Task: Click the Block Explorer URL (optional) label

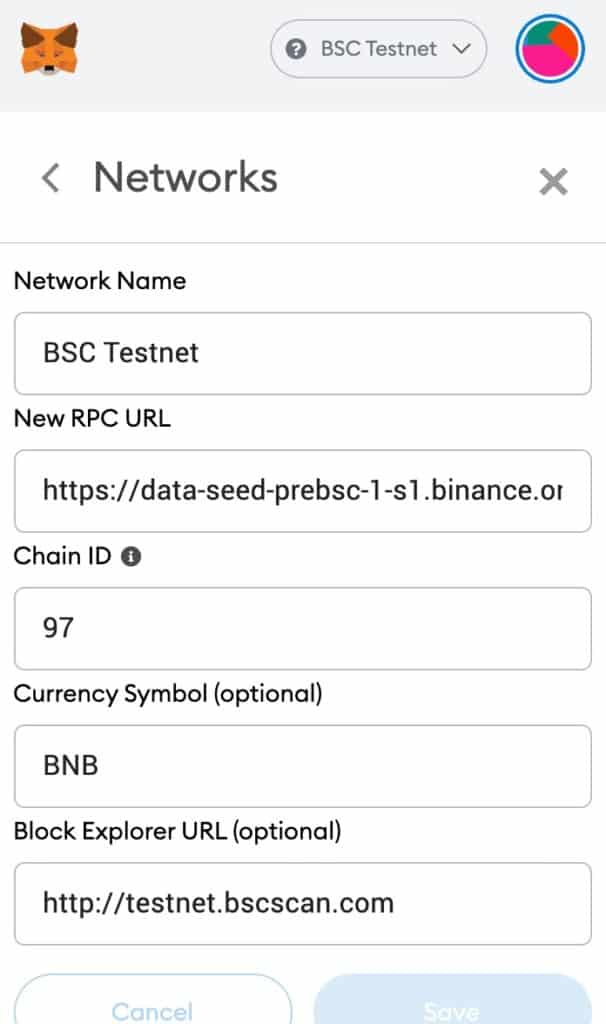Action: [178, 831]
